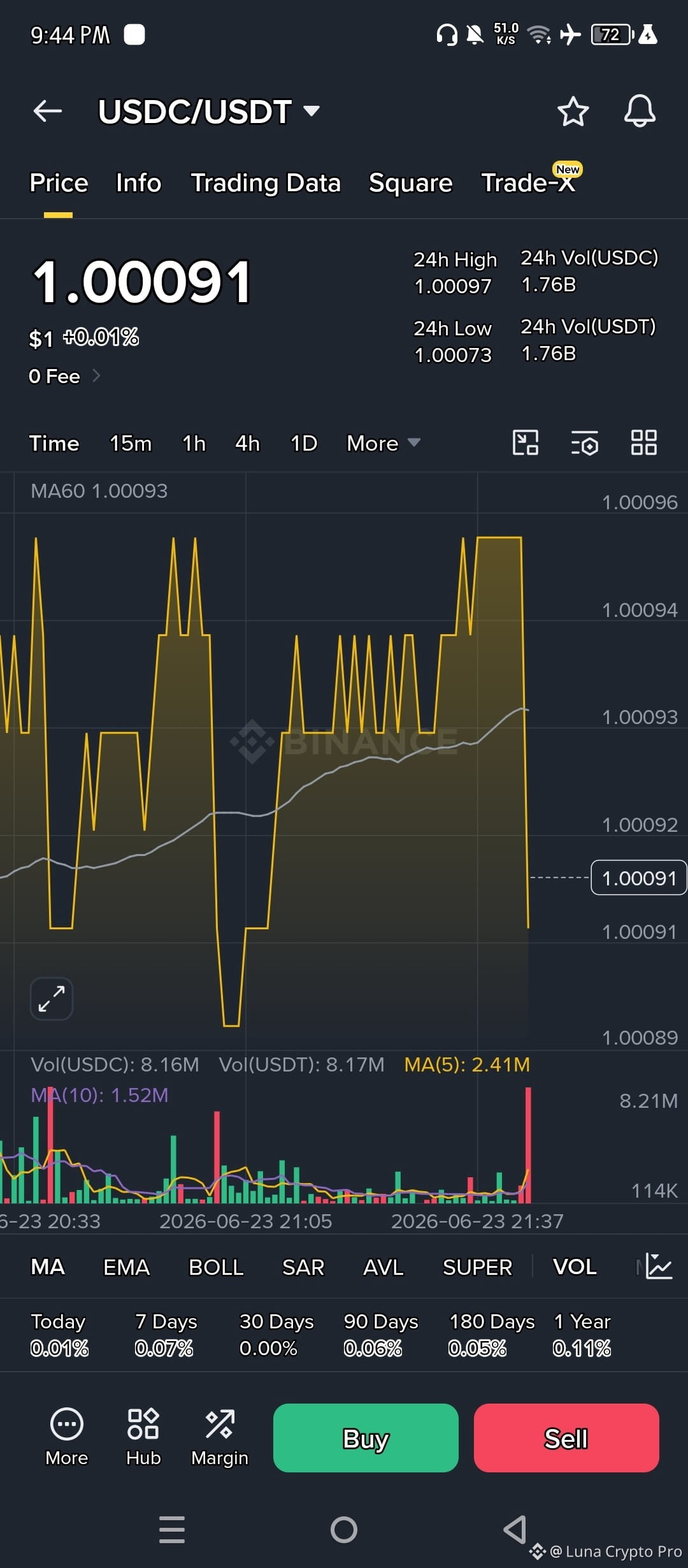Image resolution: width=688 pixels, height=1568 pixels.
Task: Open the Square tab
Action: [411, 183]
